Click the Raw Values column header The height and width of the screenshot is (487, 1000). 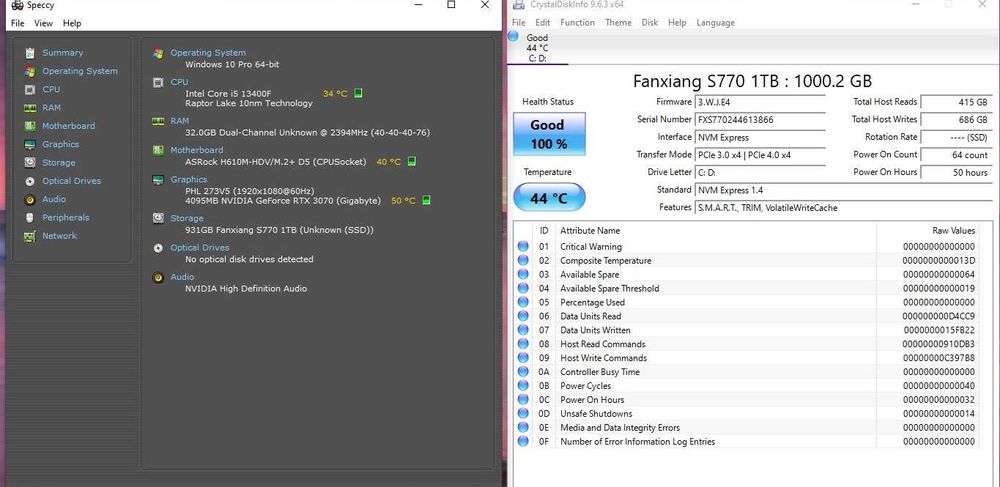tap(953, 231)
